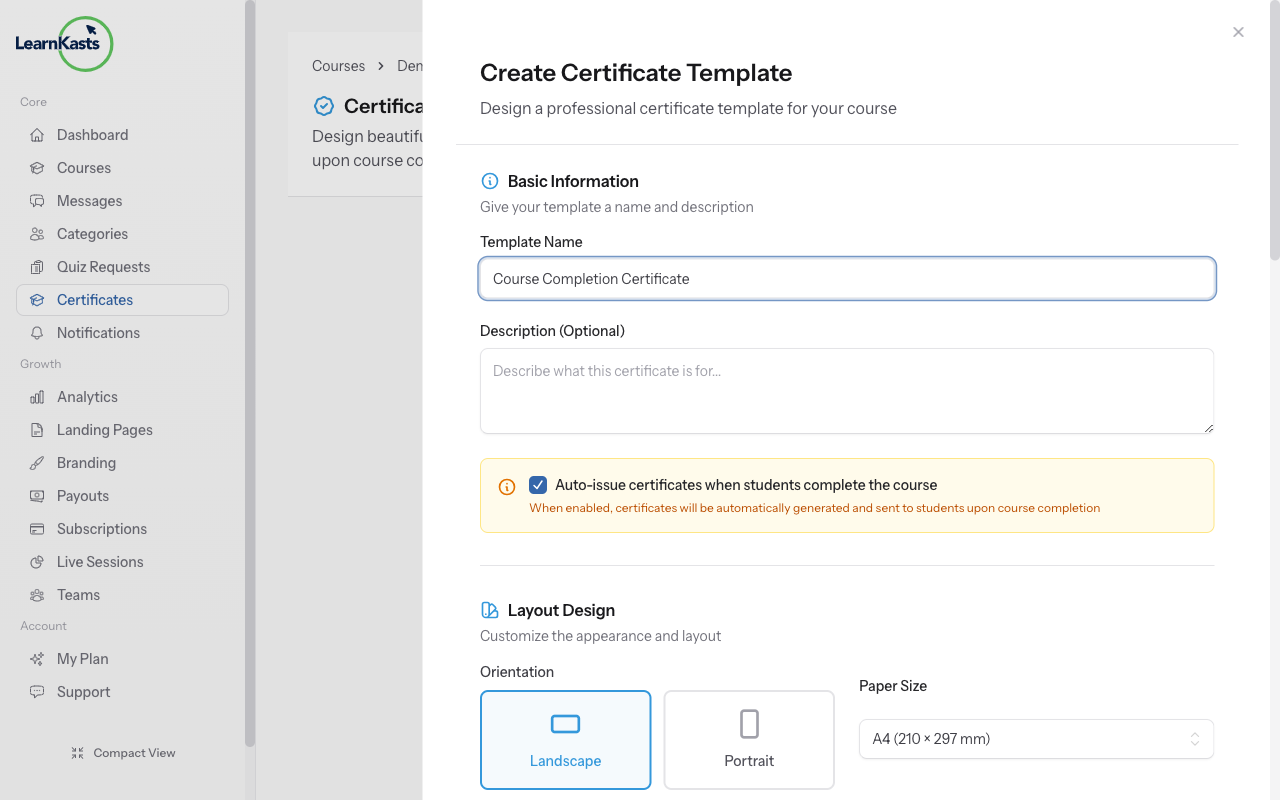Click the Support chat icon

tap(37, 692)
